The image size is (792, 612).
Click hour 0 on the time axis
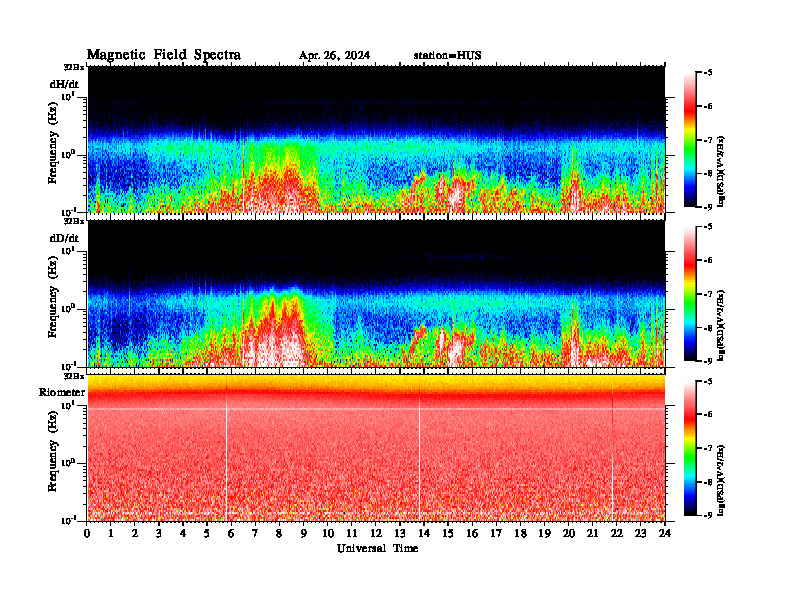coord(87,533)
